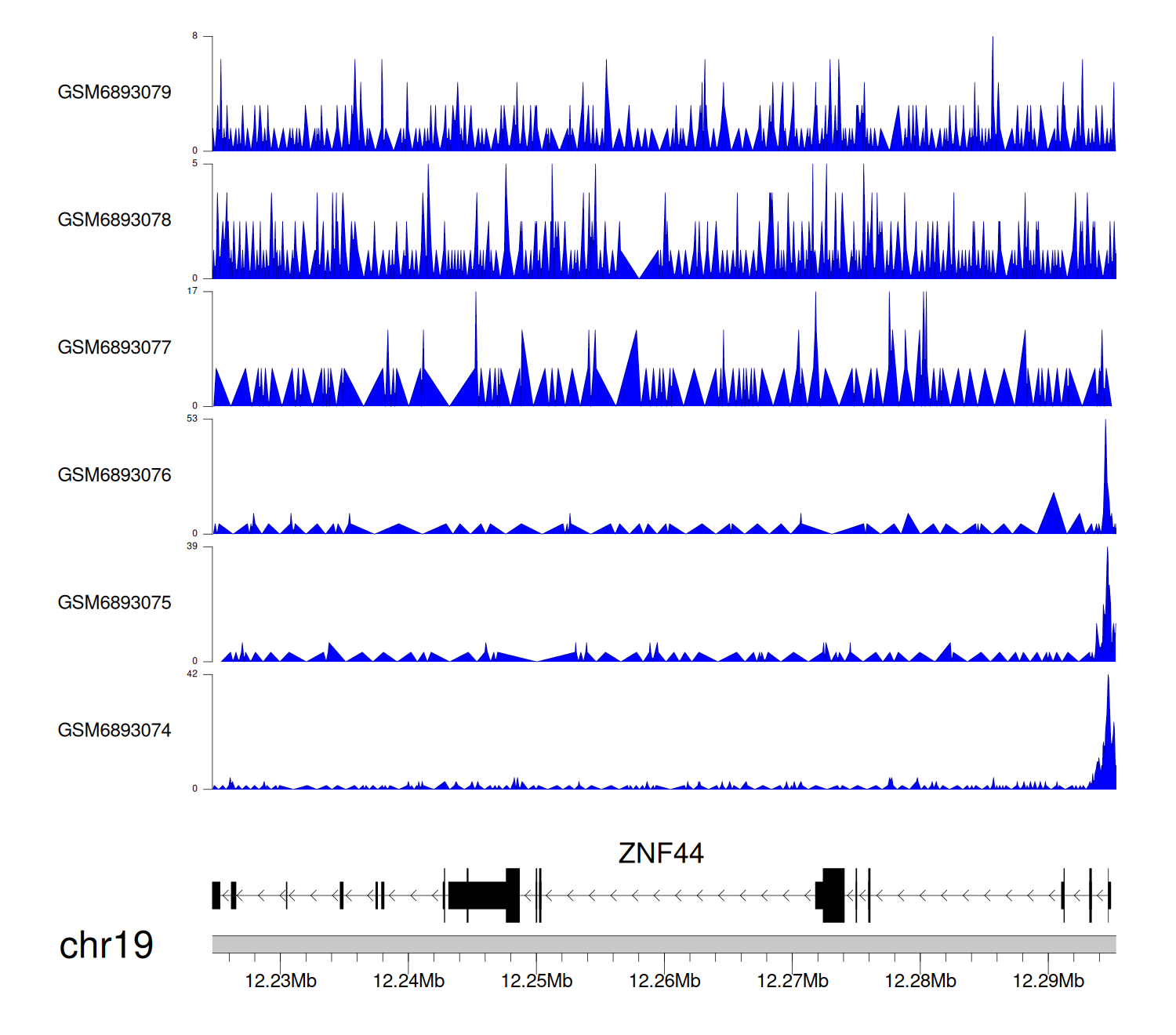Click the y-axis maximum value 17
Image resolution: width=1176 pixels, height=1035 pixels.
[x=192, y=291]
